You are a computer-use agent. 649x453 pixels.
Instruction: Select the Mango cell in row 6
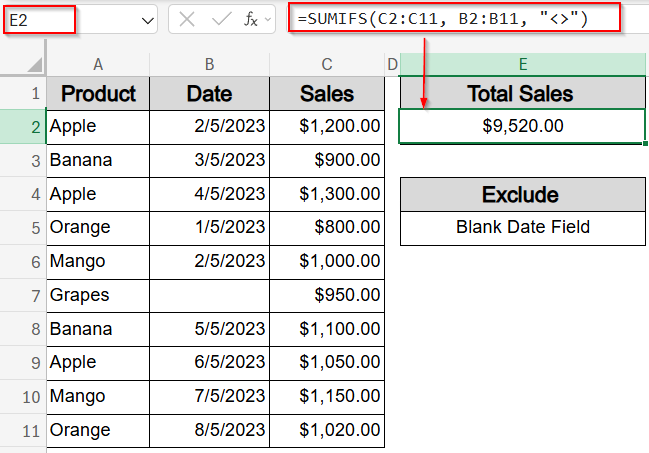pyautogui.click(x=98, y=262)
